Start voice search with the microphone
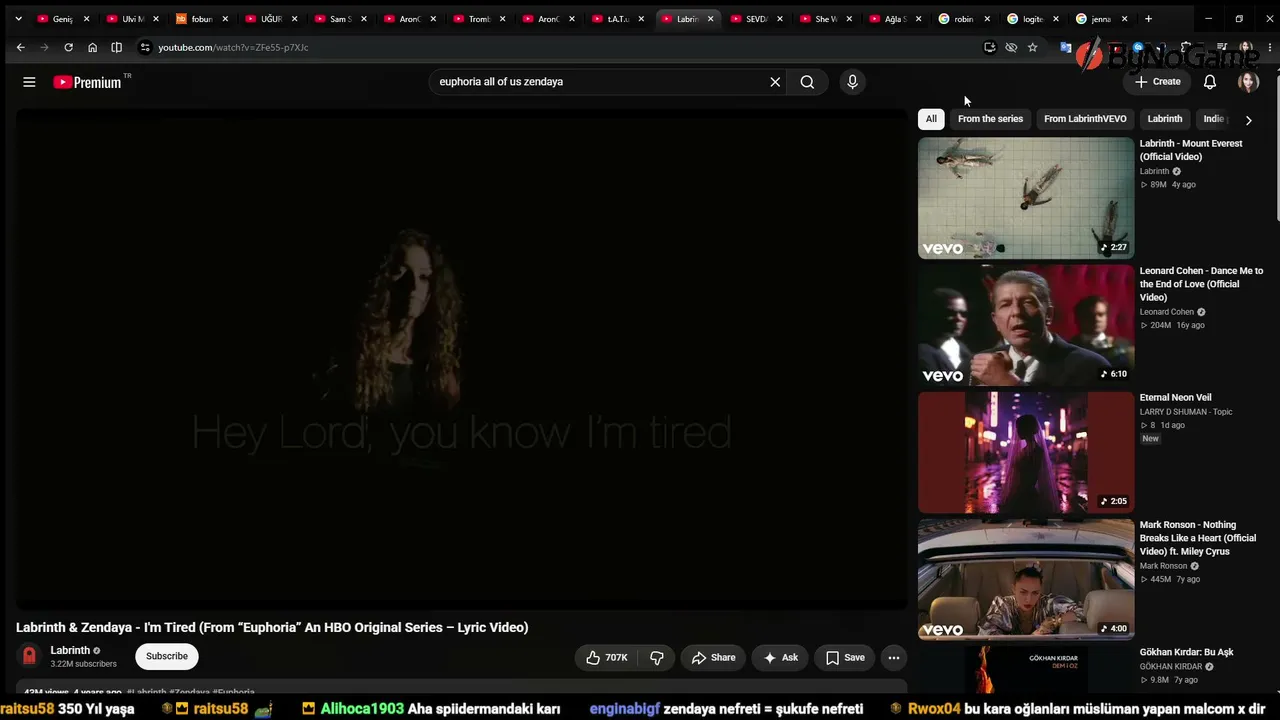 (852, 82)
